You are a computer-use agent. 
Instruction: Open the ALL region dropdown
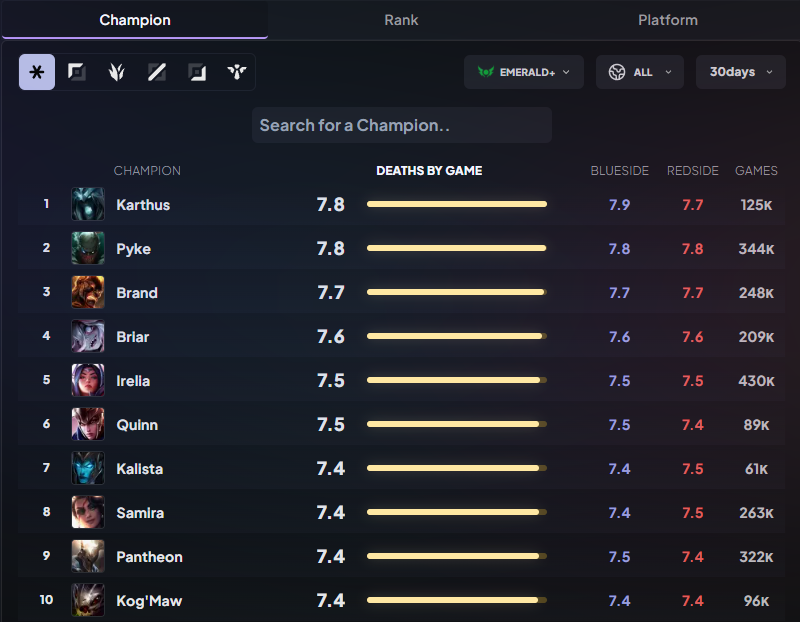coord(640,72)
